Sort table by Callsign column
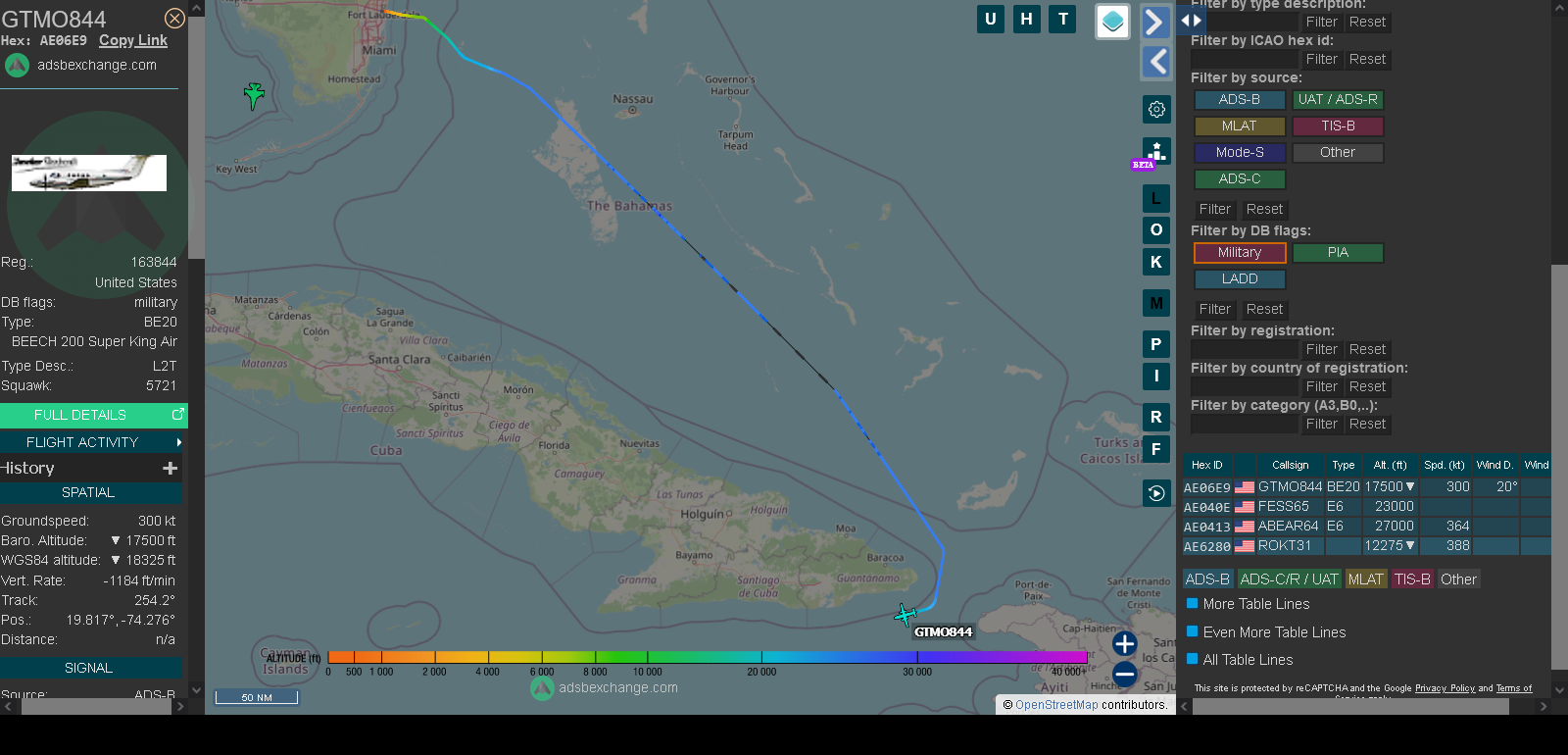 (1291, 466)
